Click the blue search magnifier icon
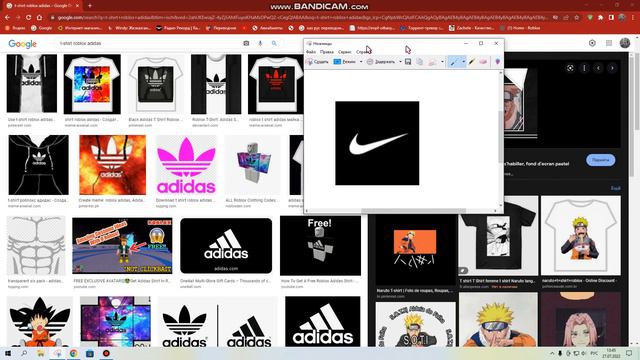 [x=274, y=43]
